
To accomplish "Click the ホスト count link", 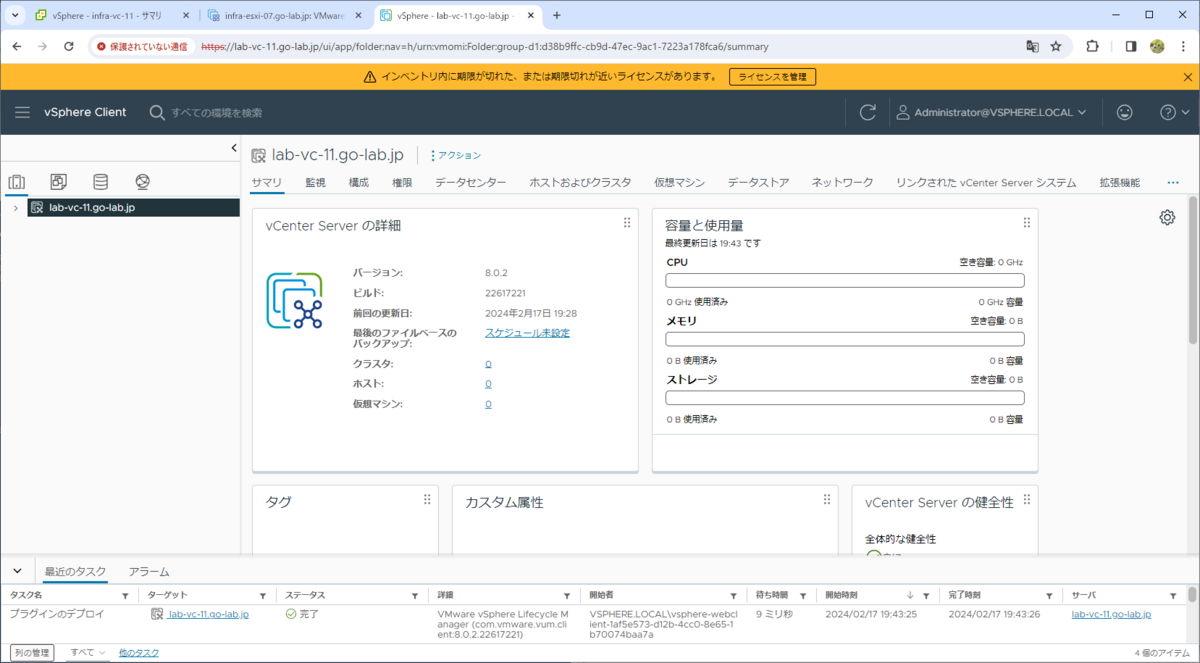I will [488, 384].
